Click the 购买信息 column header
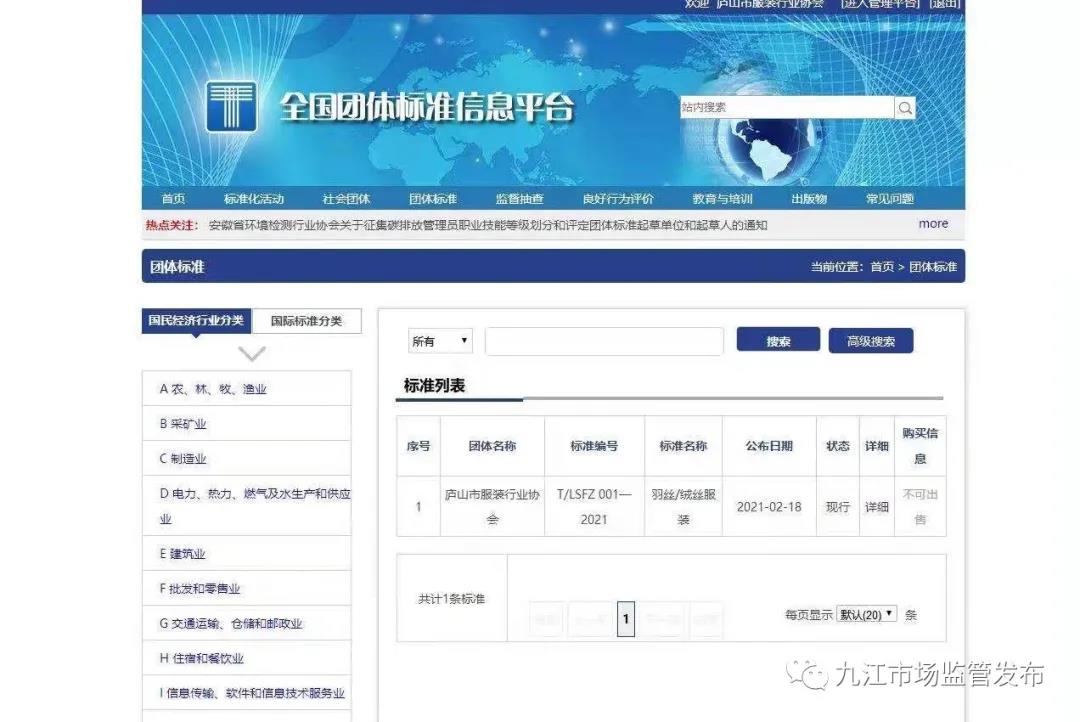 coord(920,446)
